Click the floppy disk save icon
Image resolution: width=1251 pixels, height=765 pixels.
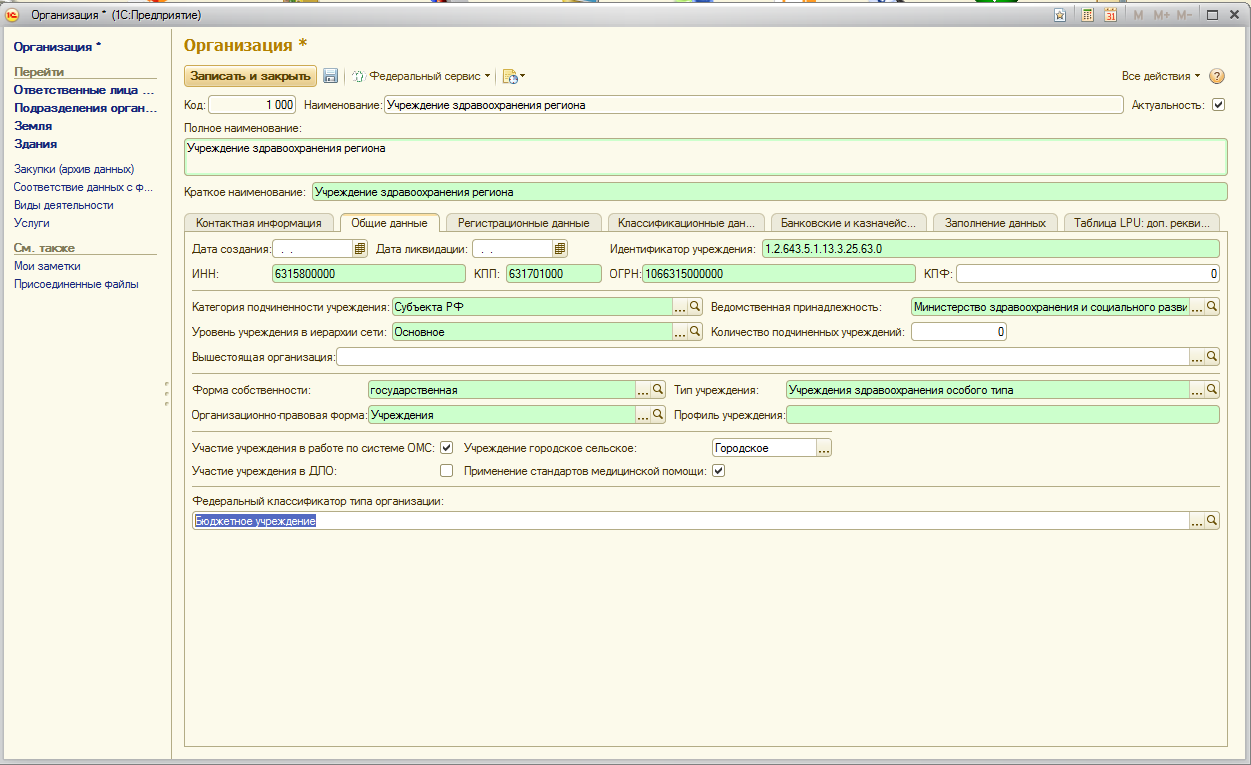tap(330, 76)
